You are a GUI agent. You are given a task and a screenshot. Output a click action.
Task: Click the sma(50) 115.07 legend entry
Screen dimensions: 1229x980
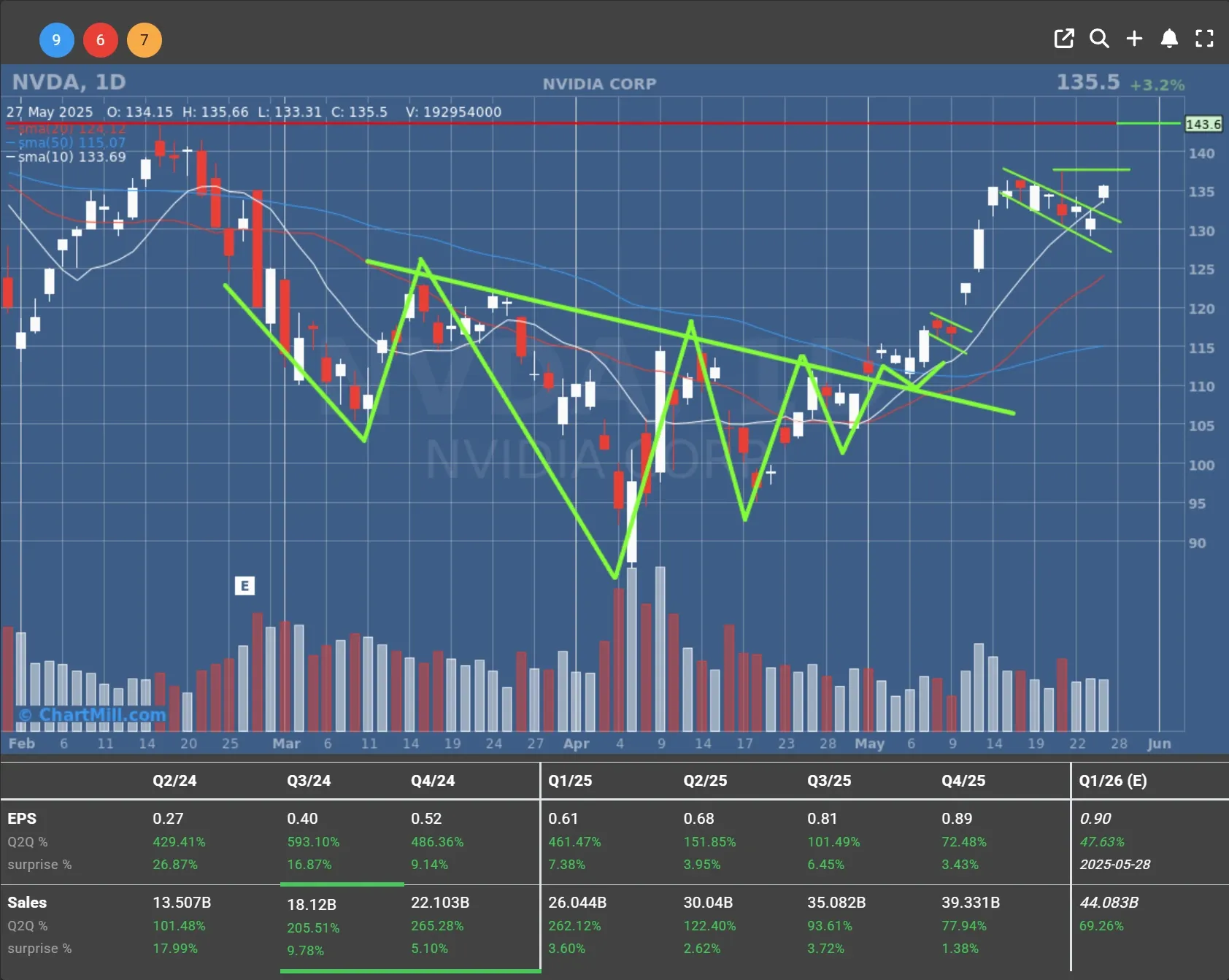(66, 142)
